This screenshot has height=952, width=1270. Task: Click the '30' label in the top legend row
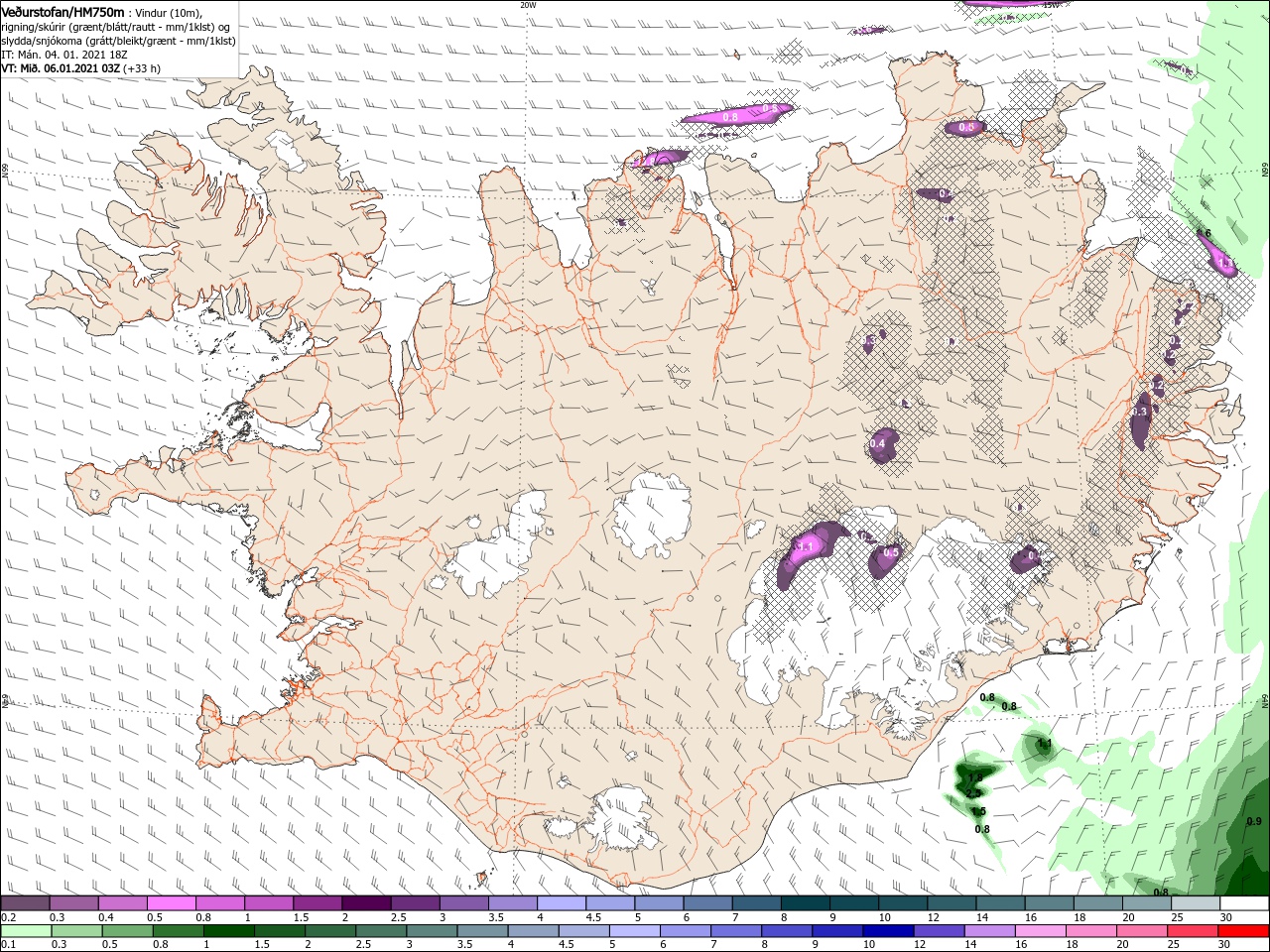tap(1226, 917)
